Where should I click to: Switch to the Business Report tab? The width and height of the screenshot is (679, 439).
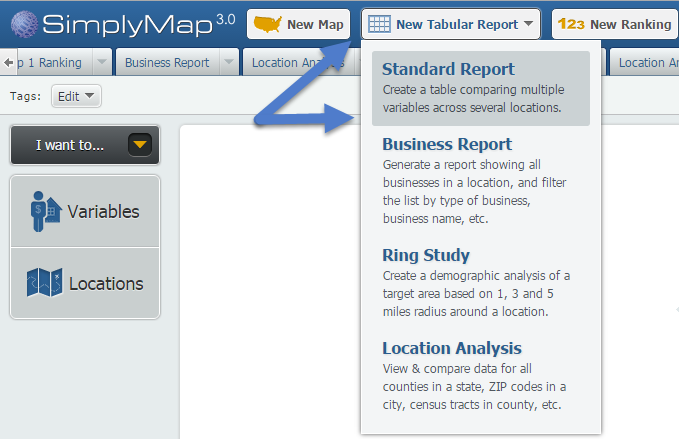[167, 63]
